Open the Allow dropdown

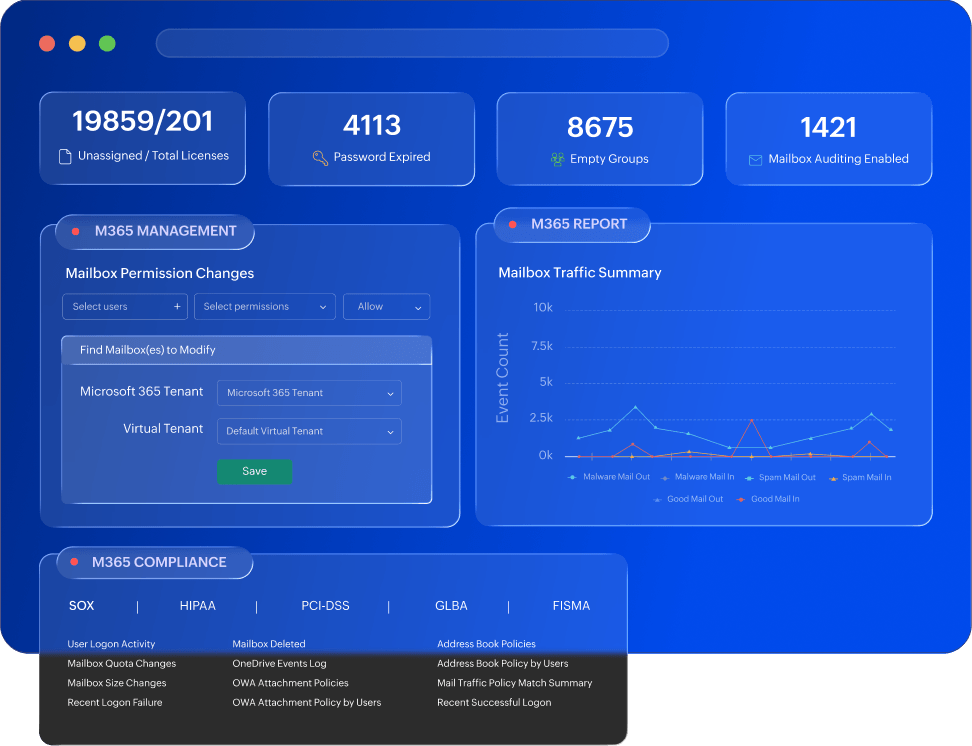pos(387,306)
